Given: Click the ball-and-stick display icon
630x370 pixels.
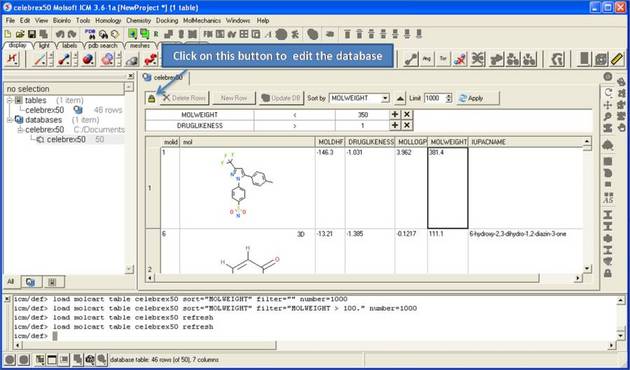Looking at the screenshot, I should click(x=64, y=59).
